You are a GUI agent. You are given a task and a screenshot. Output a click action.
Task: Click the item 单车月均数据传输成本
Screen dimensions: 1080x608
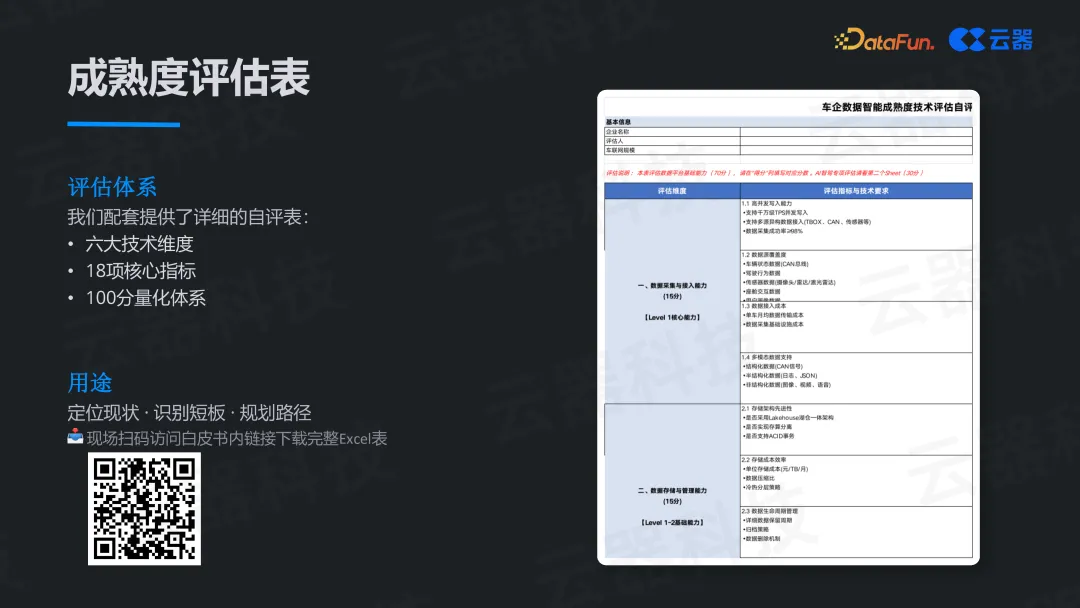coord(773,315)
